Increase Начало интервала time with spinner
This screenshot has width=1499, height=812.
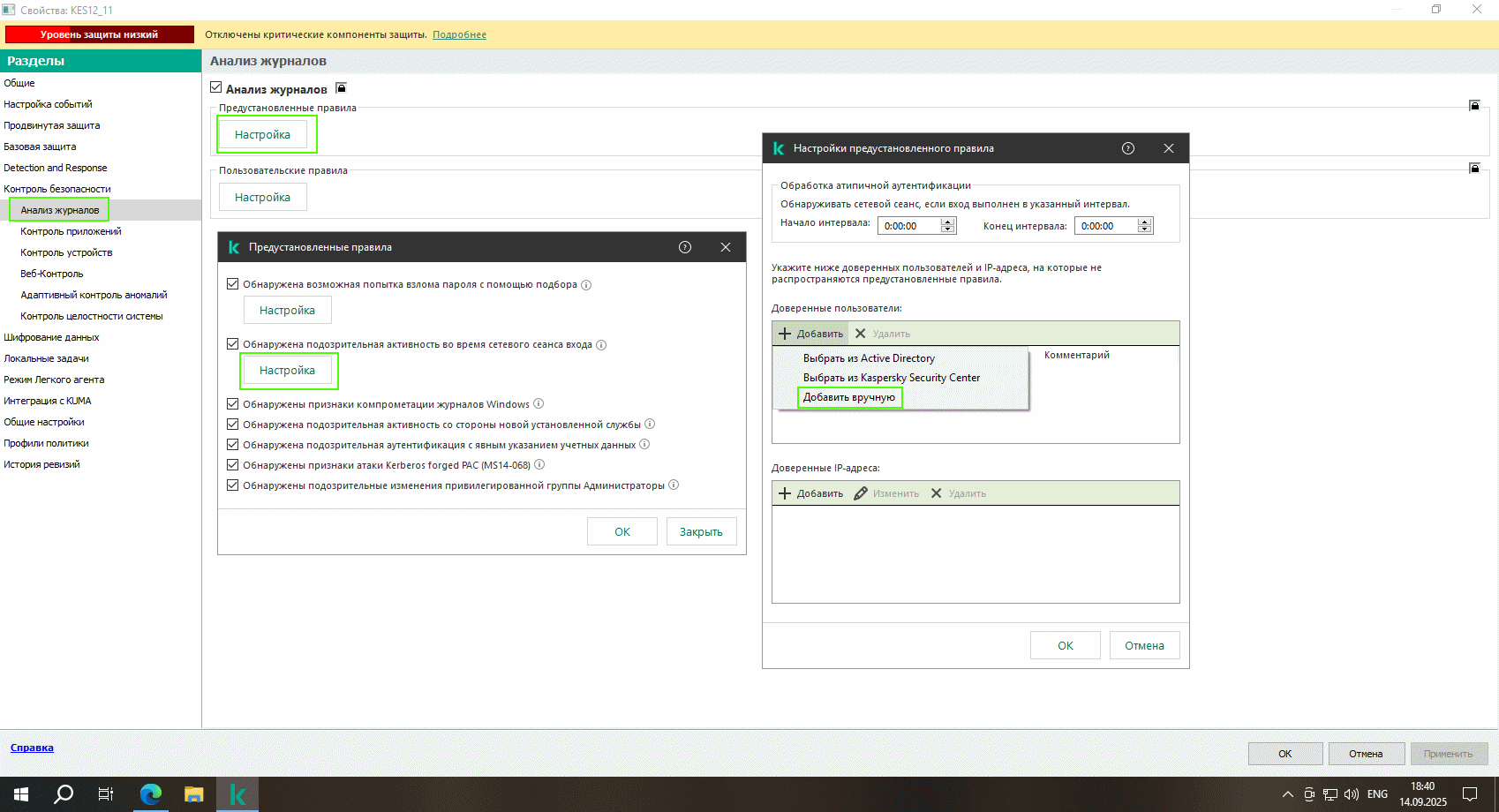(948, 222)
